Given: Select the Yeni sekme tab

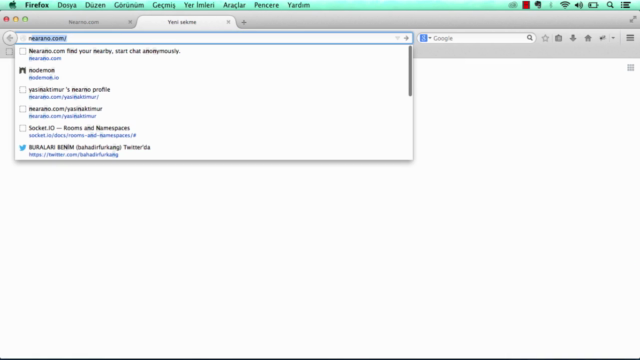Looking at the screenshot, I should click(x=182, y=22).
